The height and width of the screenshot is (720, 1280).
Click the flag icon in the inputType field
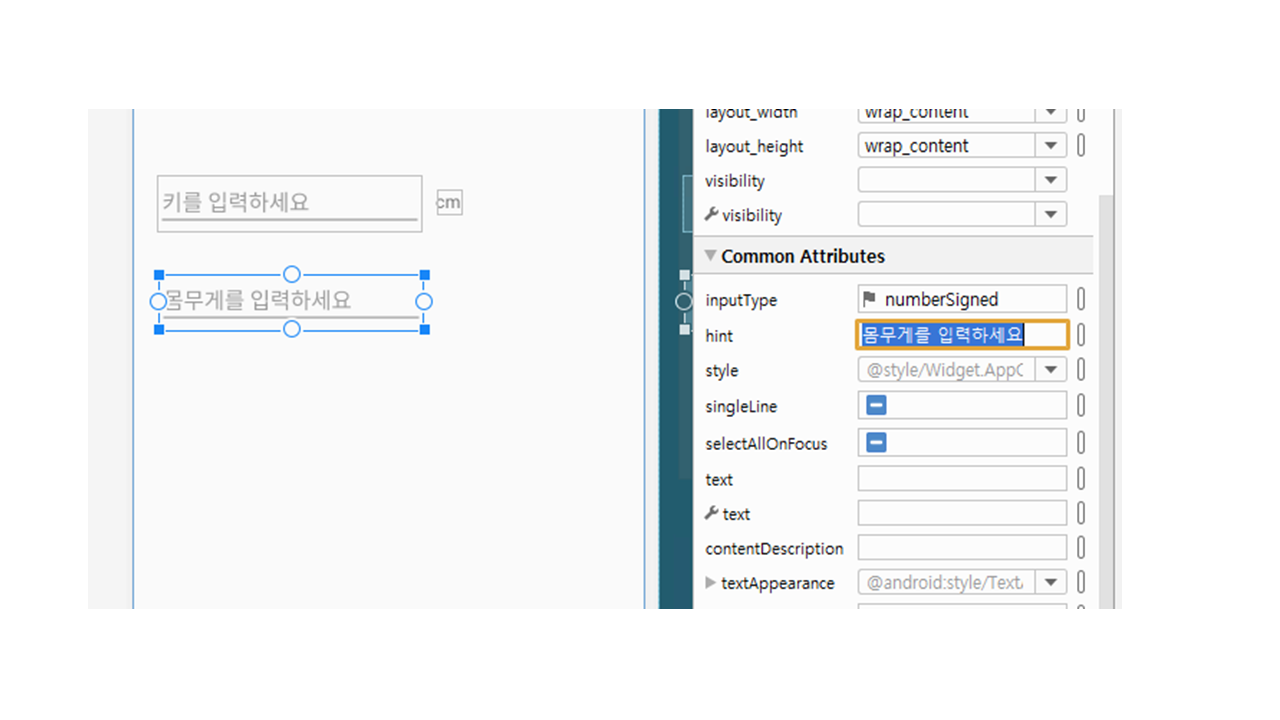tap(869, 299)
